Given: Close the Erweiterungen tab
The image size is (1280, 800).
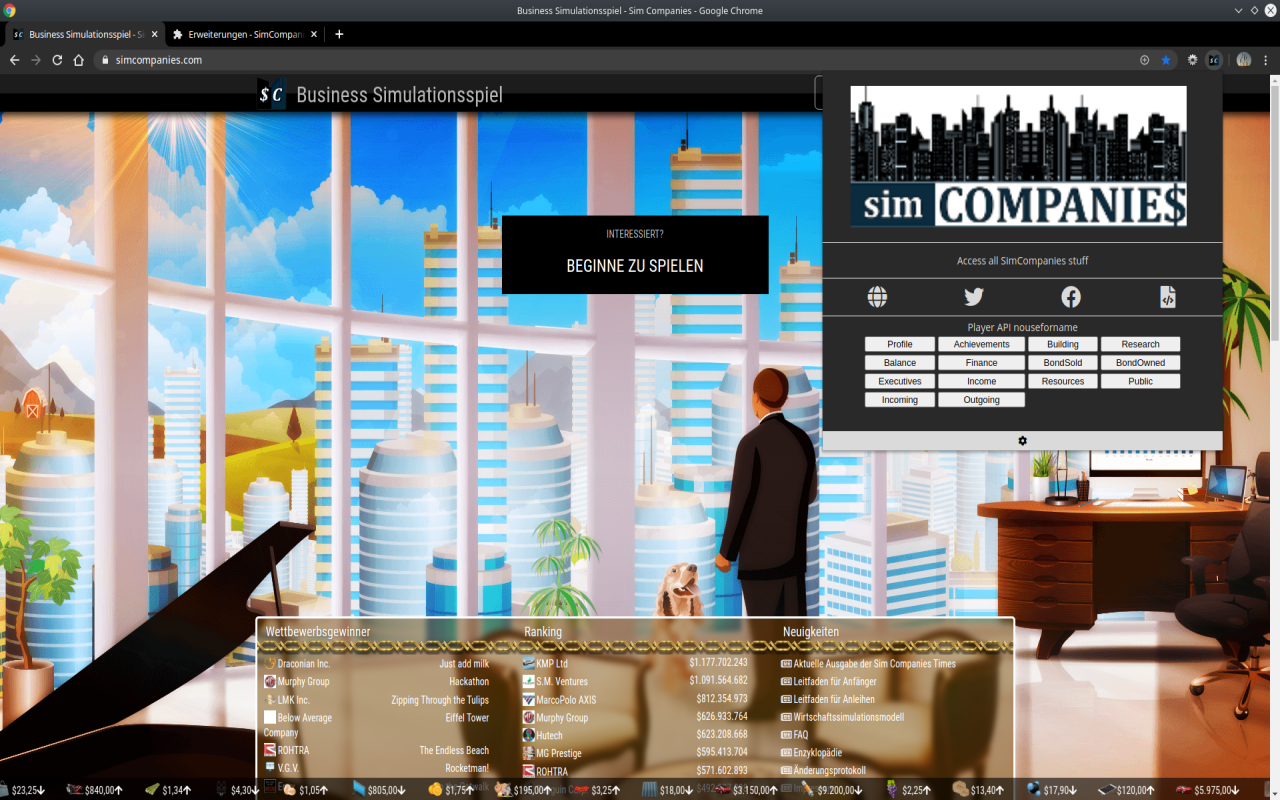Looking at the screenshot, I should (314, 34).
